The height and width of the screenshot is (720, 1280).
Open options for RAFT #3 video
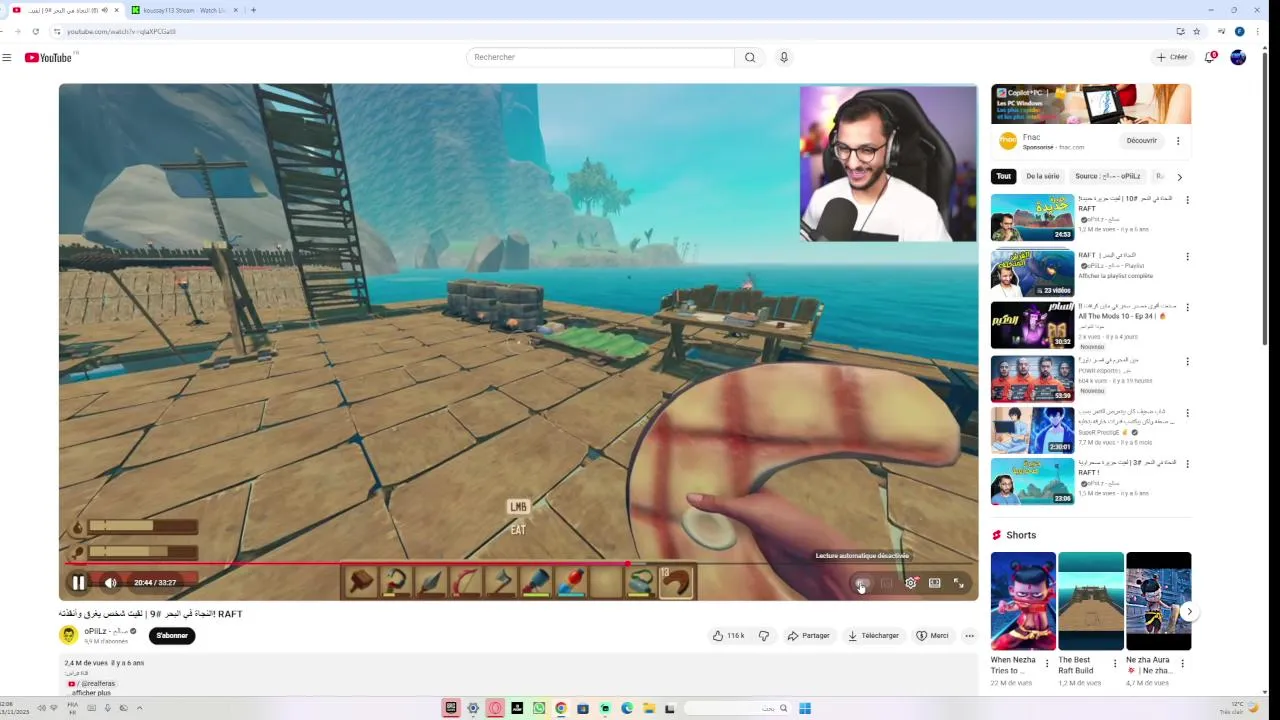pos(1187,465)
